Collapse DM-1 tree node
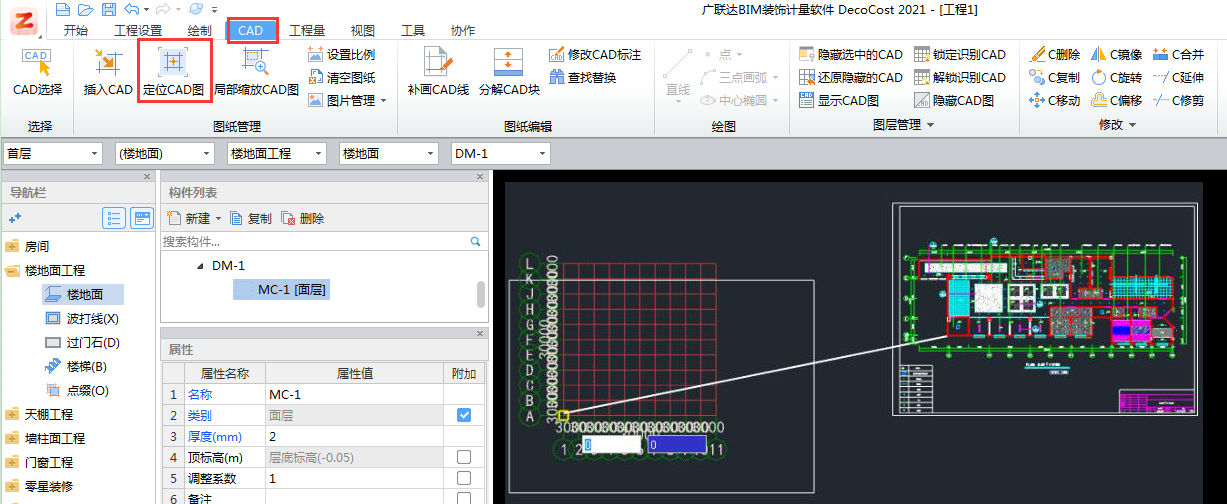This screenshot has height=504, width=1227. [x=200, y=266]
